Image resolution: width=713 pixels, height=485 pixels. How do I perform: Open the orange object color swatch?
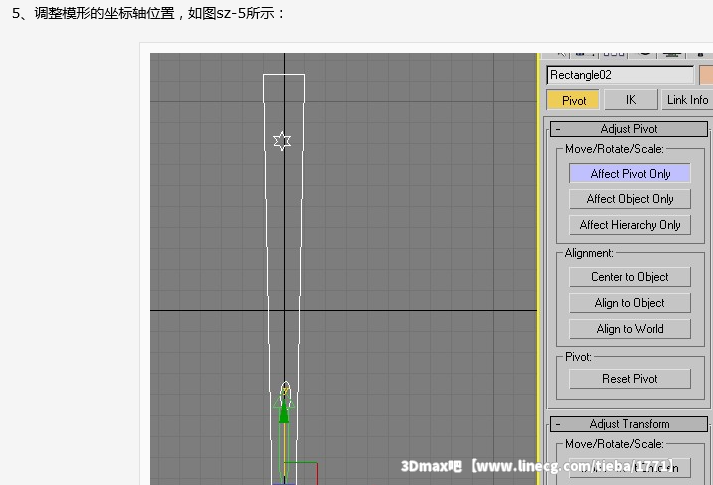click(706, 75)
